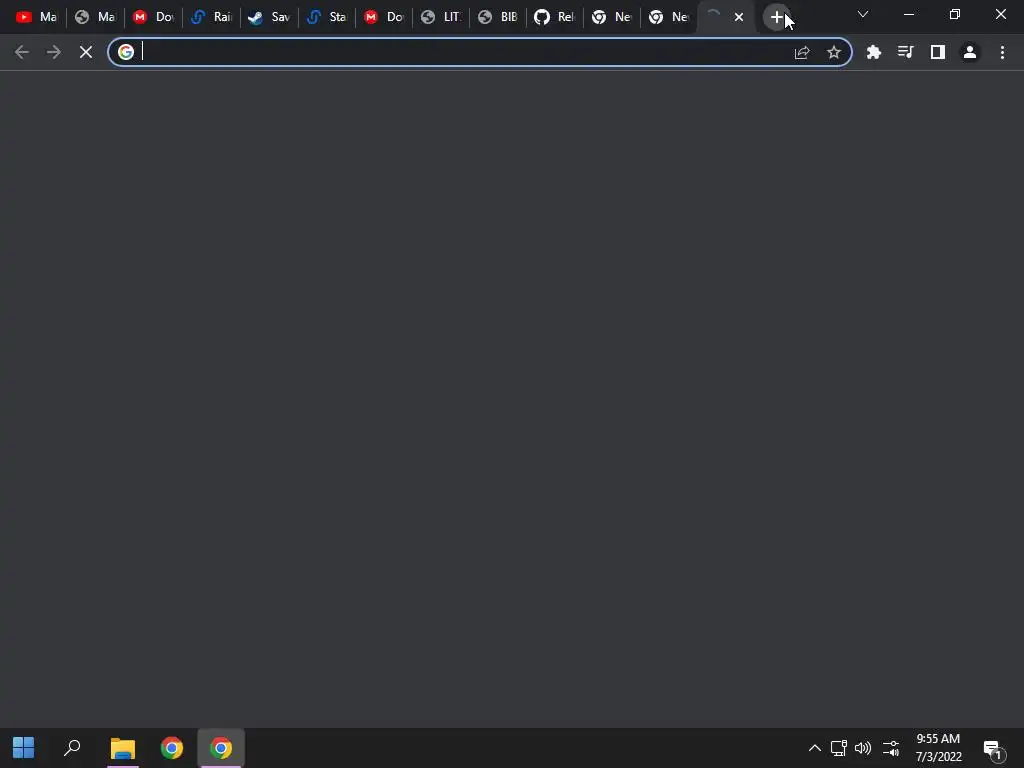
Task: Close the currently loading tab
Action: pos(739,17)
